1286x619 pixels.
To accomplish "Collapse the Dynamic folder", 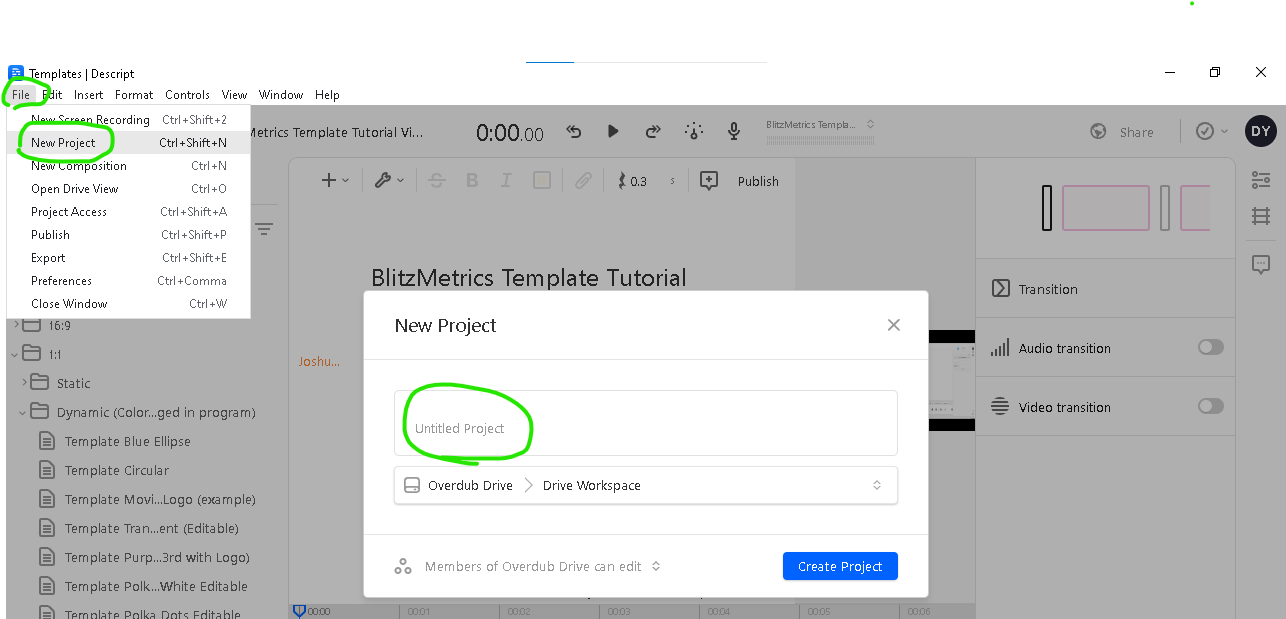I will [24, 412].
